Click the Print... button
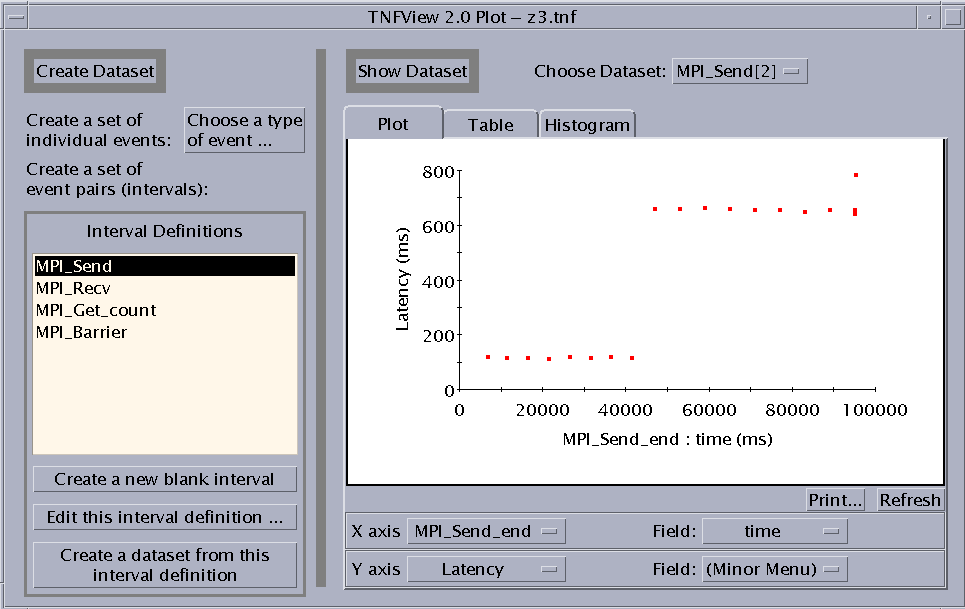The height and width of the screenshot is (609, 965). click(835, 500)
